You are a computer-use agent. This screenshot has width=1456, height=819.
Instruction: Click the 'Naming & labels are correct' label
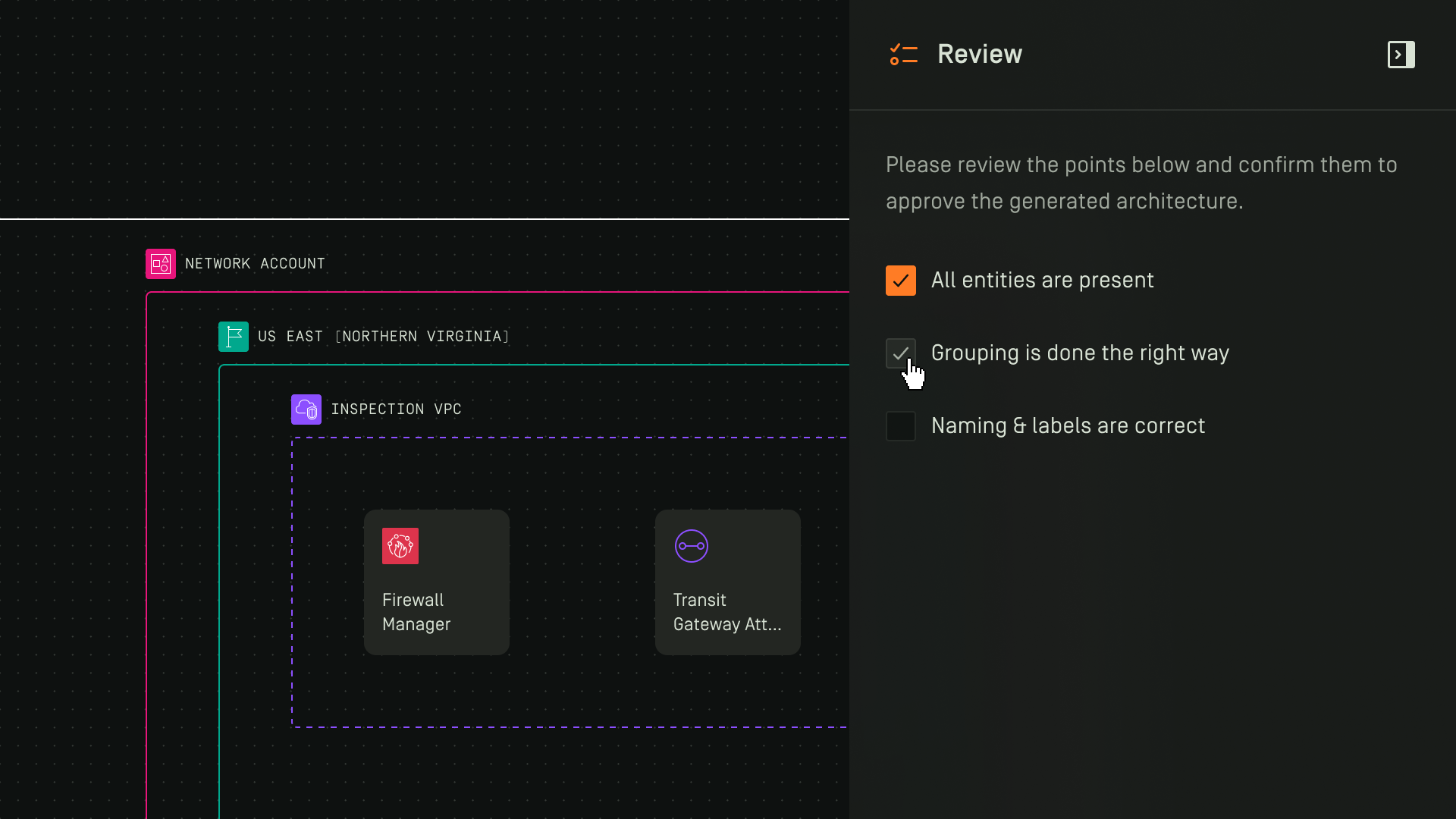pos(1068,426)
